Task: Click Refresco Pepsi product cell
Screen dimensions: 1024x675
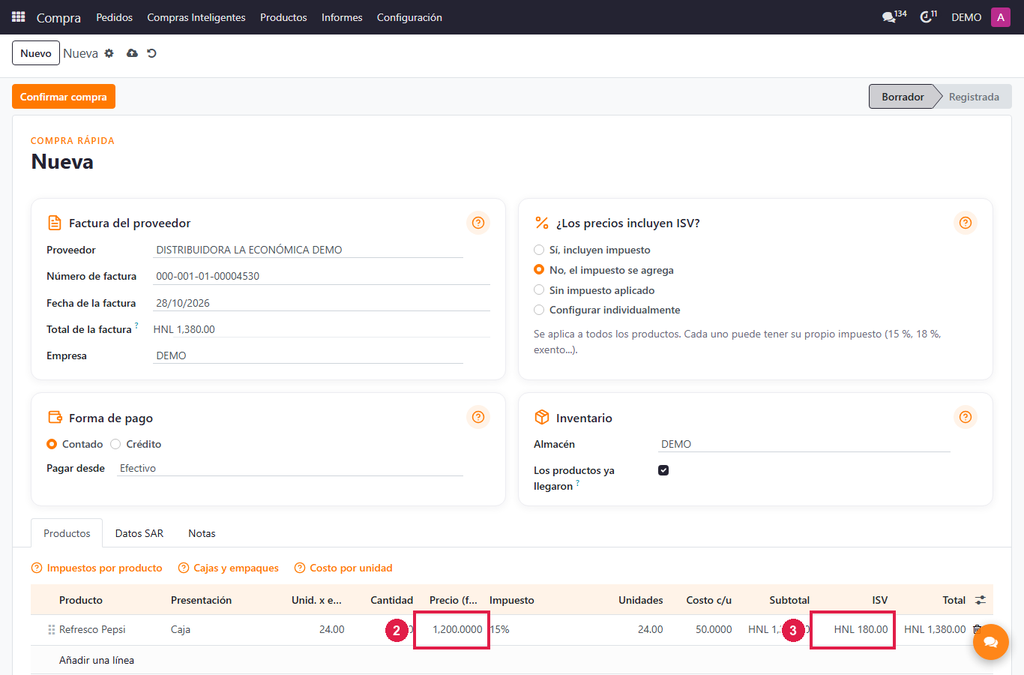Action: 92,629
